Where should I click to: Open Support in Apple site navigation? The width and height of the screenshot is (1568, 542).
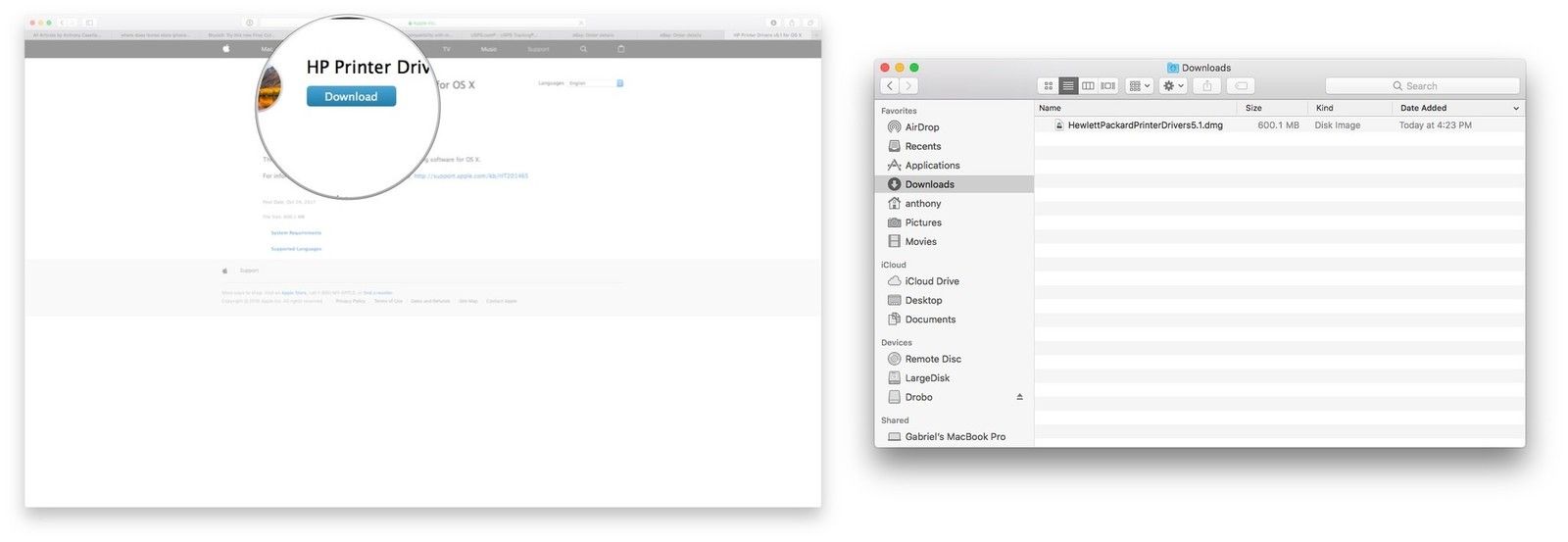click(x=539, y=49)
